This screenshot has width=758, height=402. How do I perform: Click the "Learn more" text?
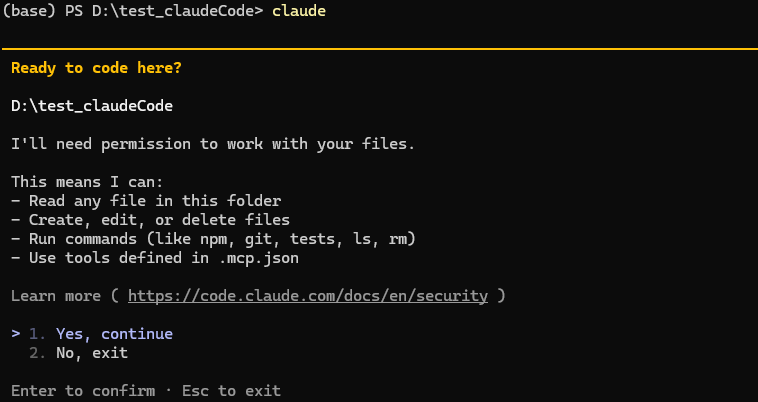pyautogui.click(x=55, y=296)
